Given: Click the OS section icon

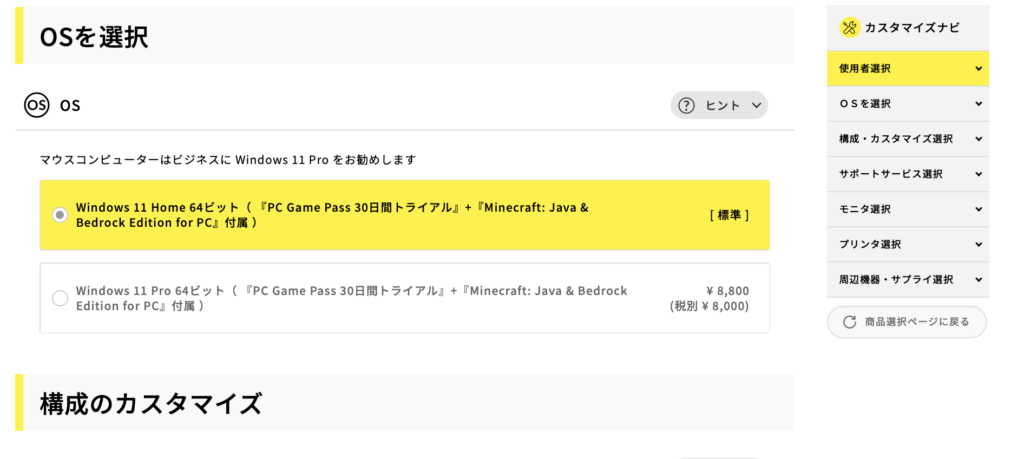Looking at the screenshot, I should 36,105.
